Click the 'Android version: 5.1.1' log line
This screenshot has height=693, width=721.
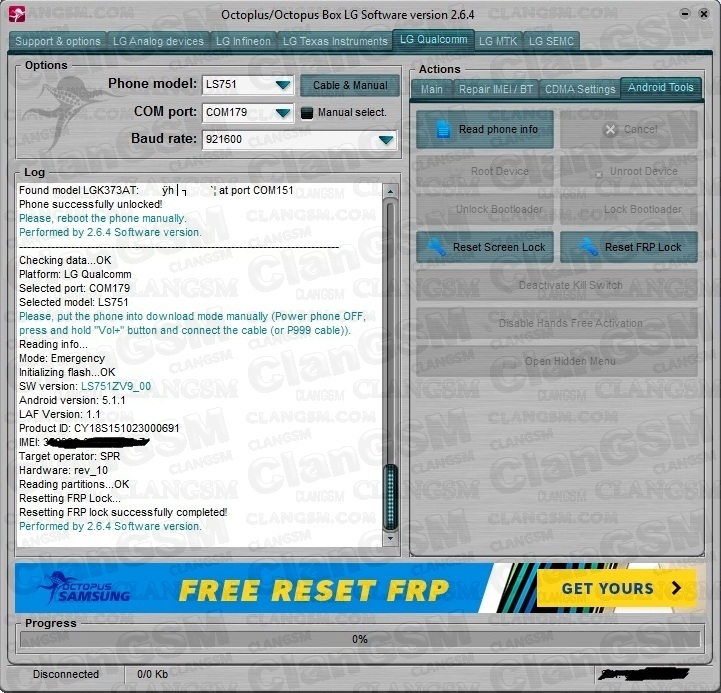tap(72, 400)
